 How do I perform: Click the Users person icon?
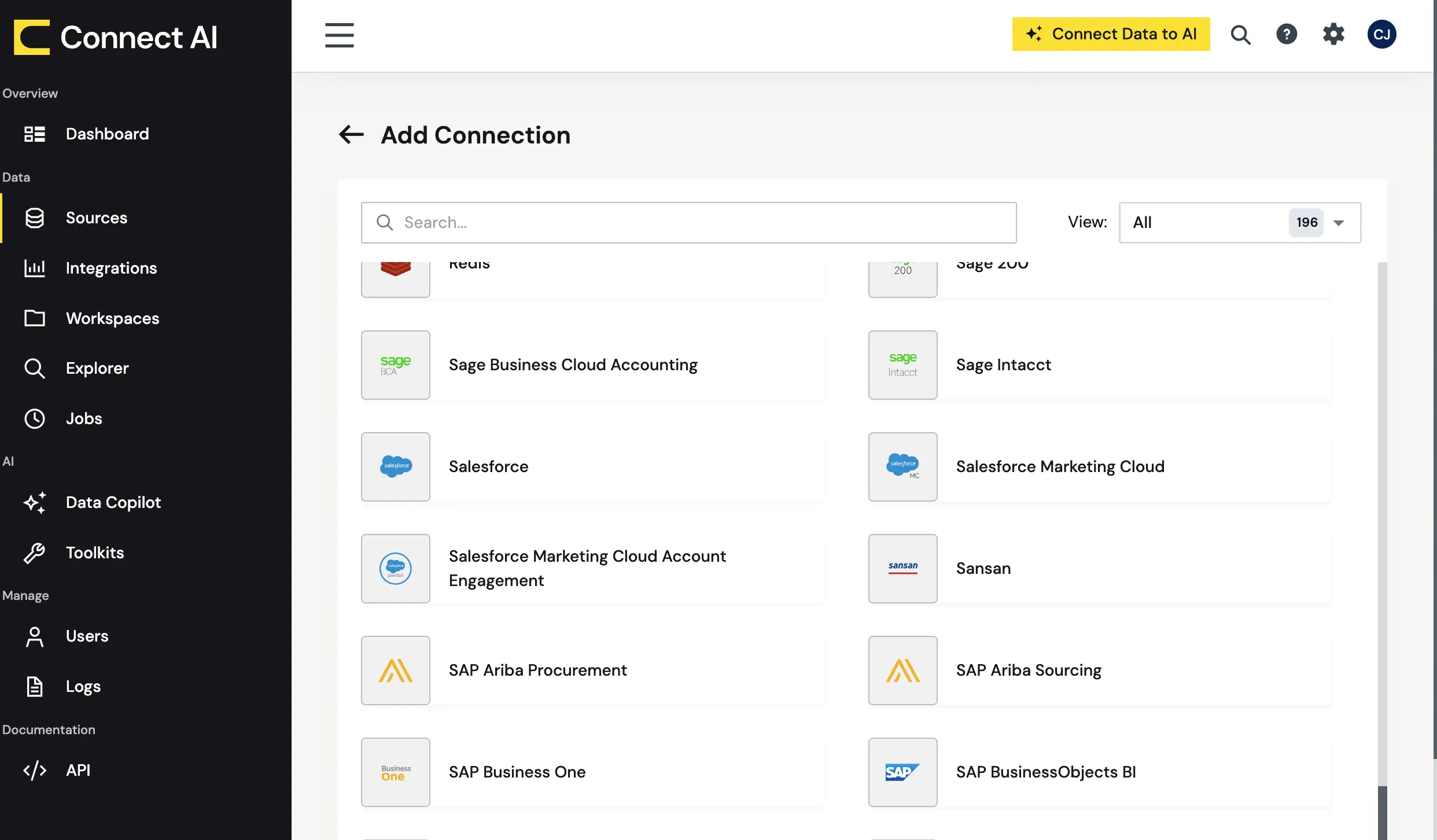(35, 636)
